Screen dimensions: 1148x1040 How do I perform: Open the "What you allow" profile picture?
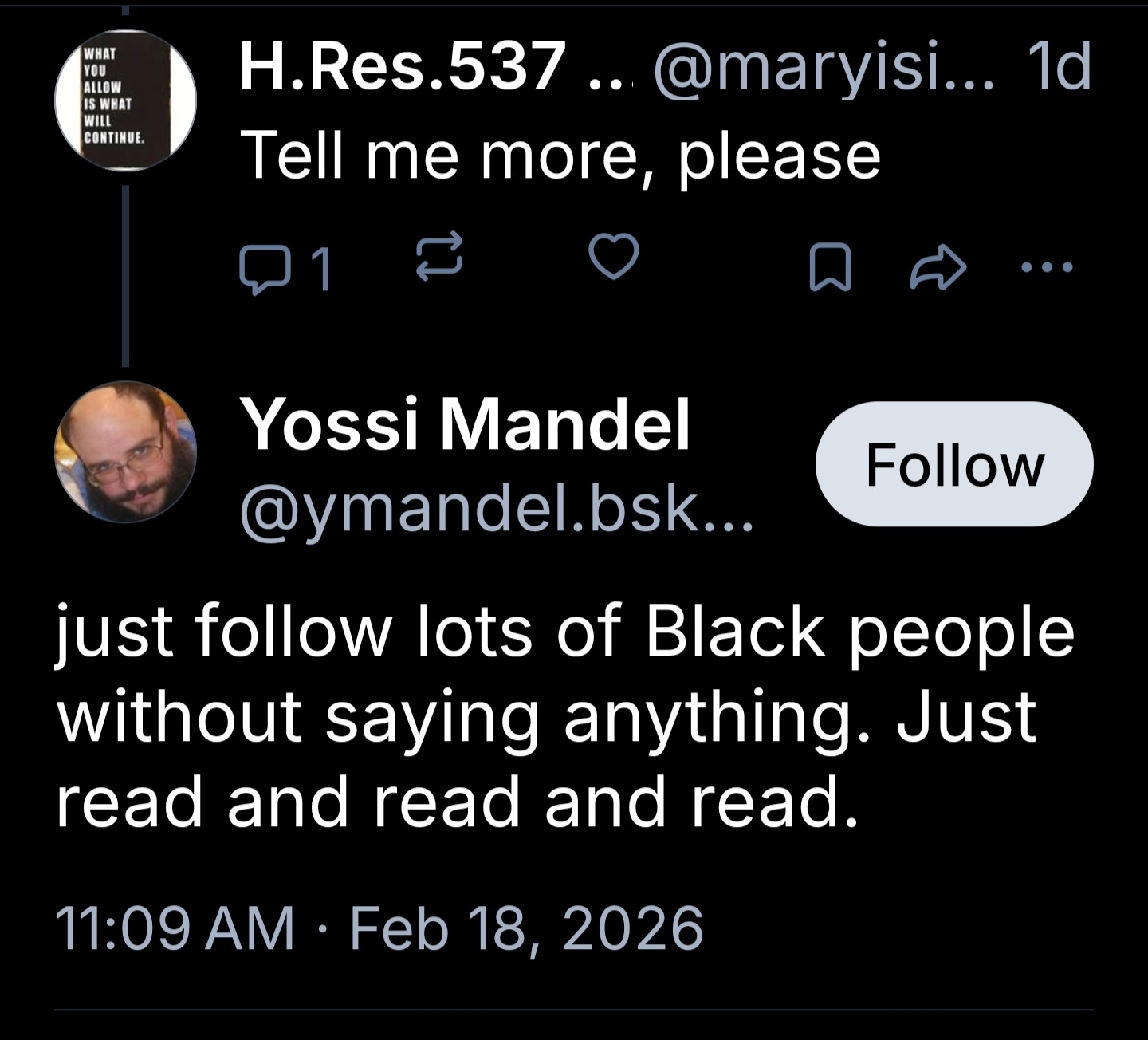tap(125, 100)
